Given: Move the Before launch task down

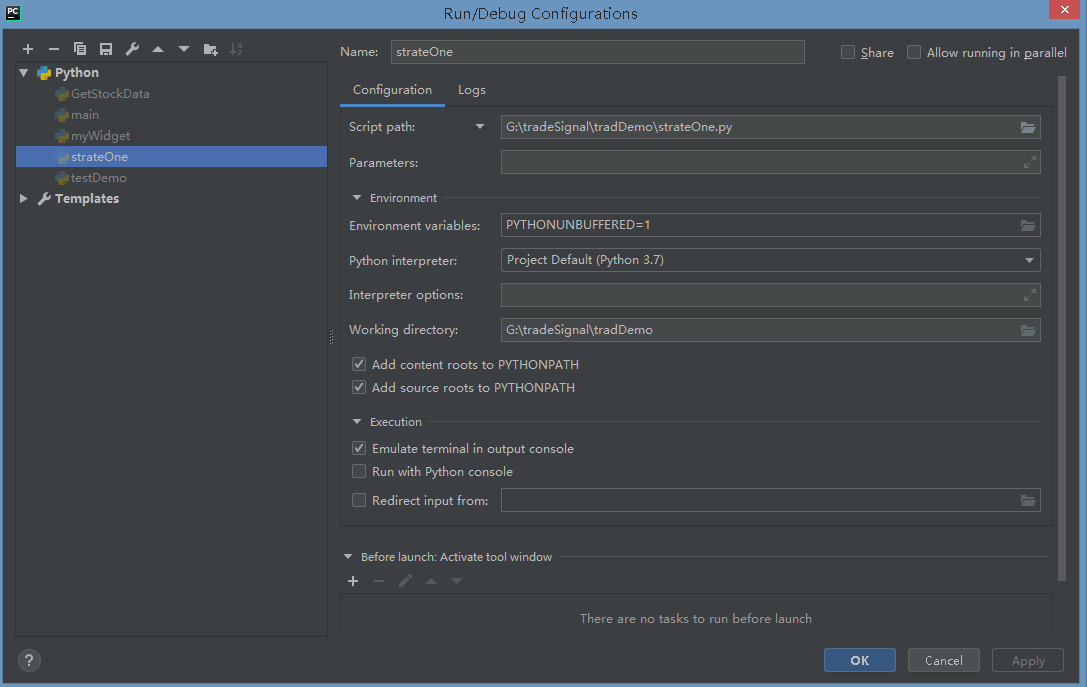Looking at the screenshot, I should tap(457, 581).
